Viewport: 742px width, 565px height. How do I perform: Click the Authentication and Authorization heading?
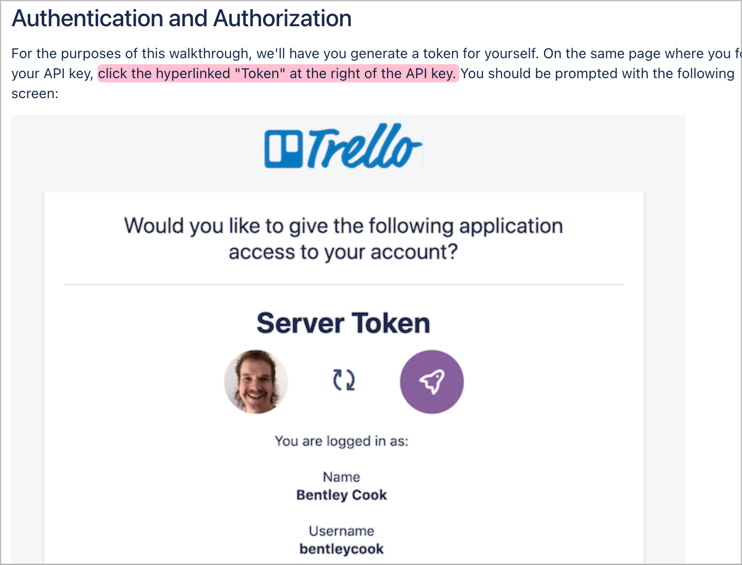pyautogui.click(x=181, y=19)
